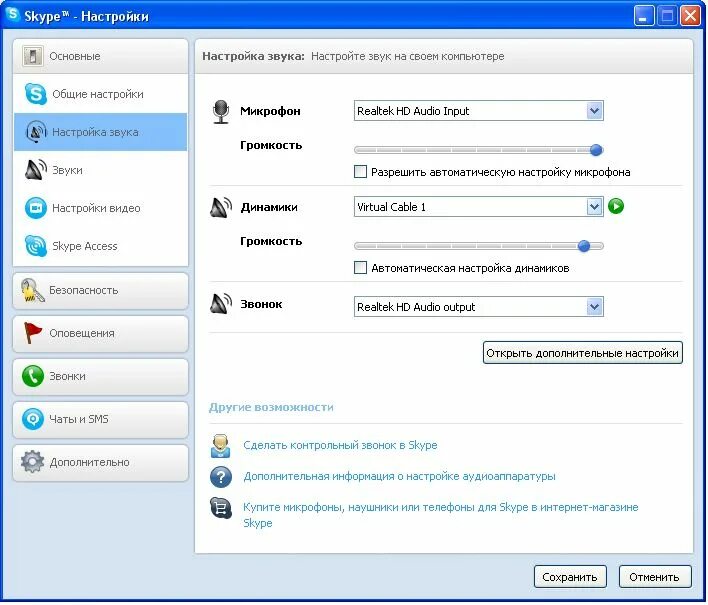This screenshot has width=708, height=605.
Task: Open the Дополнительно section
Action: [x=100, y=462]
